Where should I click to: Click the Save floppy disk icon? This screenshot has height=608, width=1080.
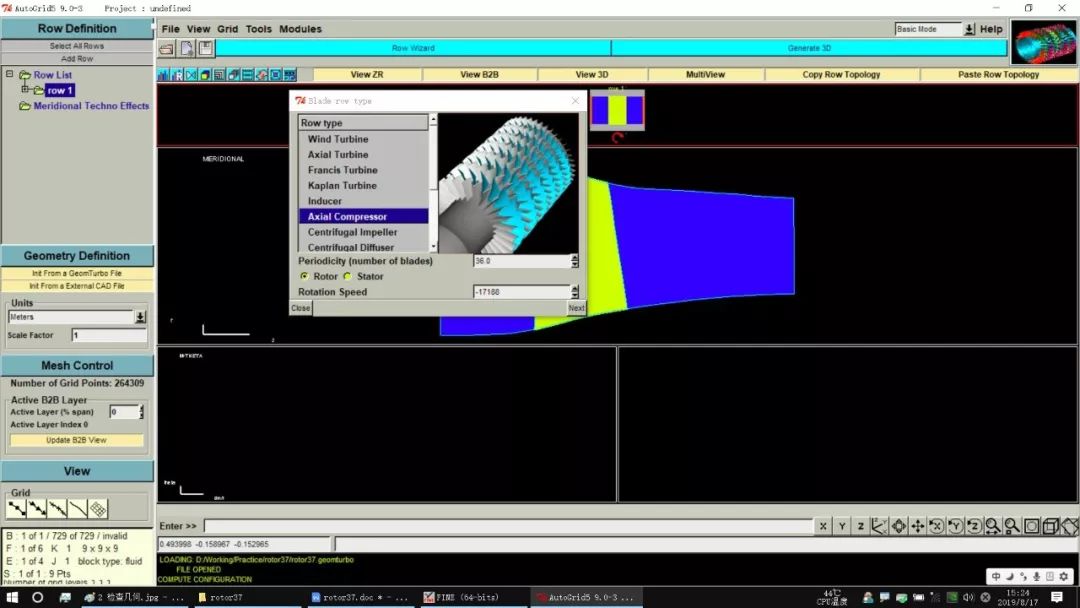(x=205, y=48)
